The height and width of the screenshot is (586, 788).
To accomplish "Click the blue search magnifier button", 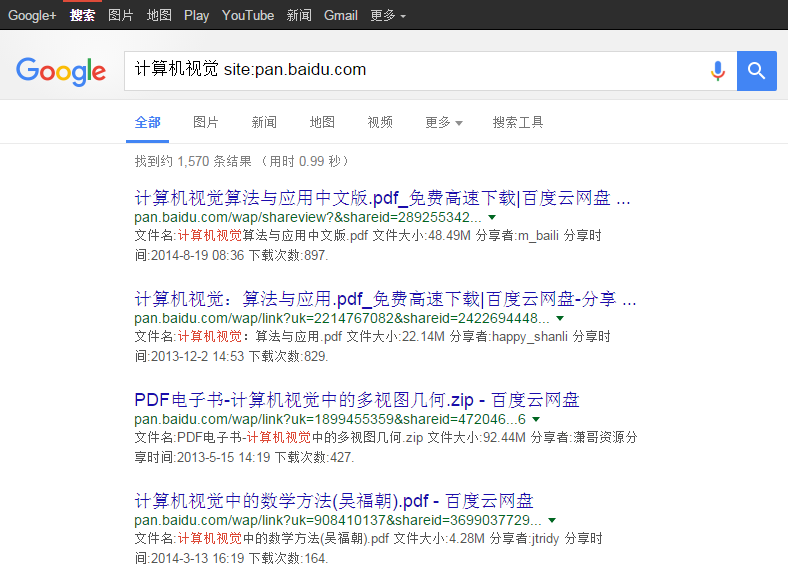I will pos(757,71).
